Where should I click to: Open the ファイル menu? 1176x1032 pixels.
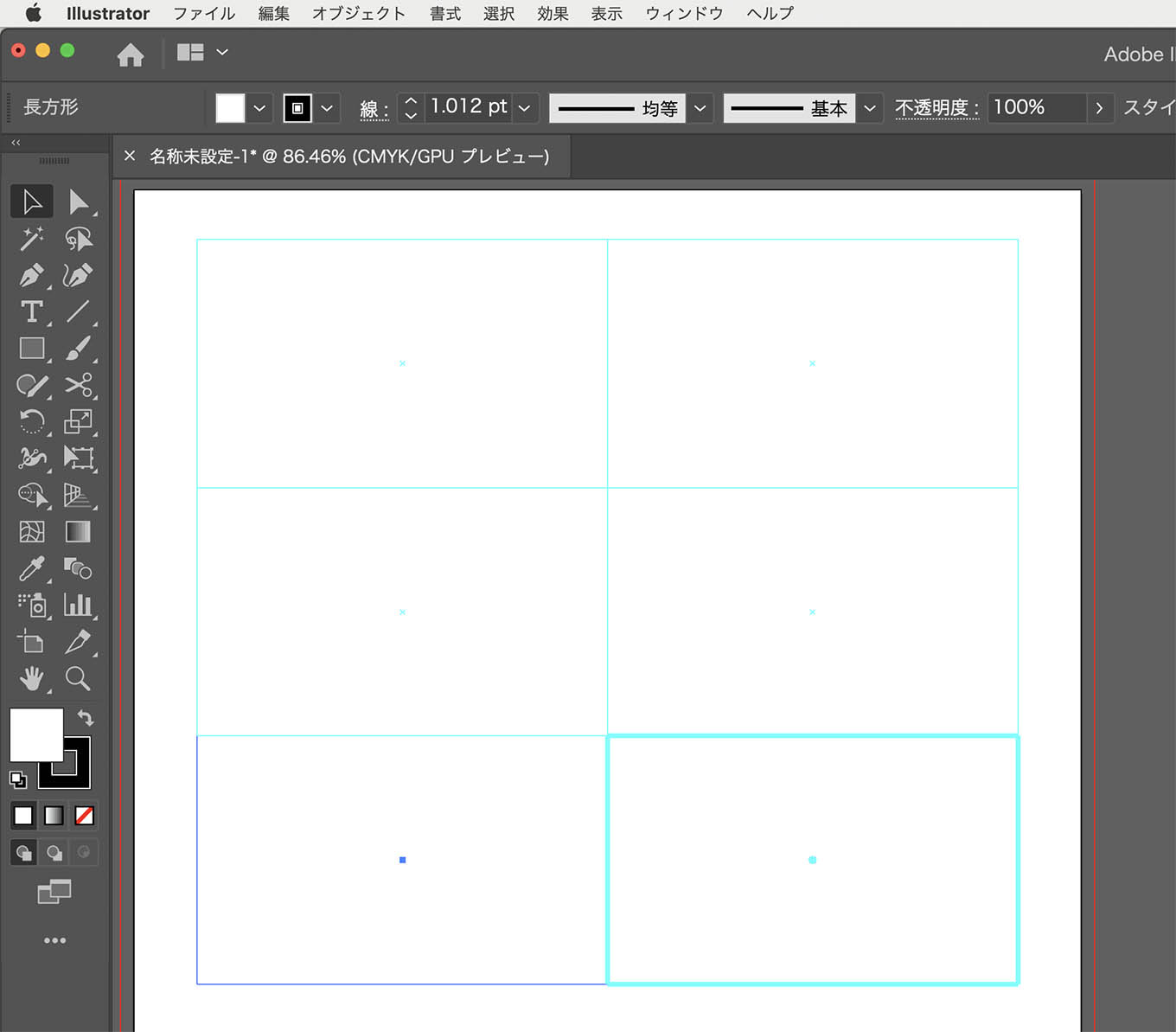coord(204,13)
